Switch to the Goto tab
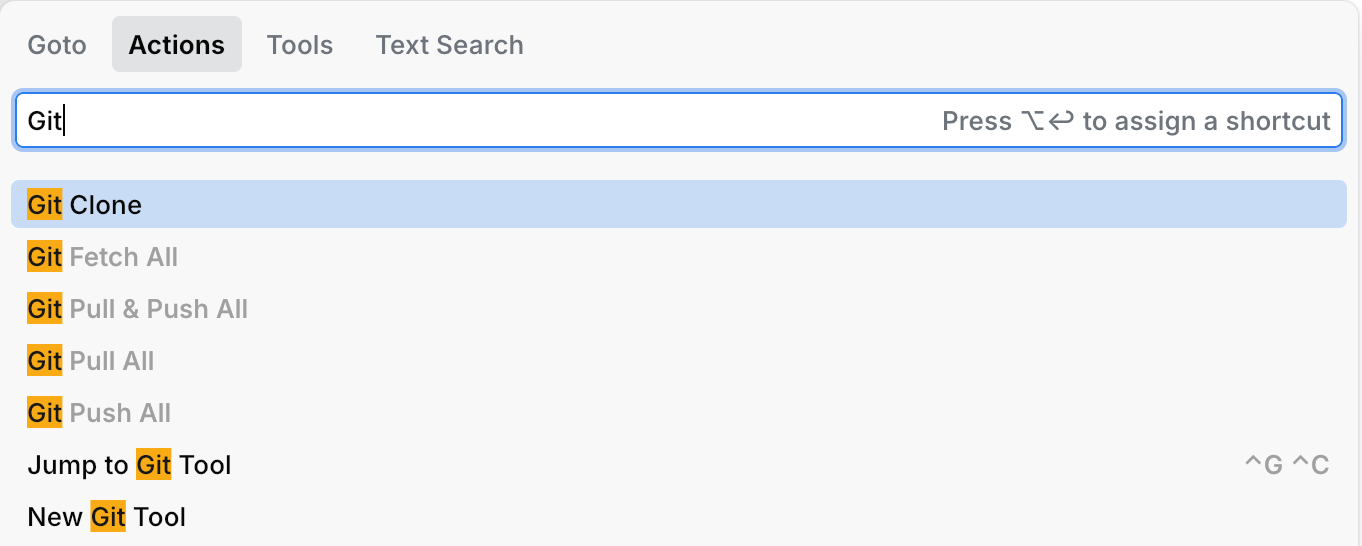 (57, 45)
